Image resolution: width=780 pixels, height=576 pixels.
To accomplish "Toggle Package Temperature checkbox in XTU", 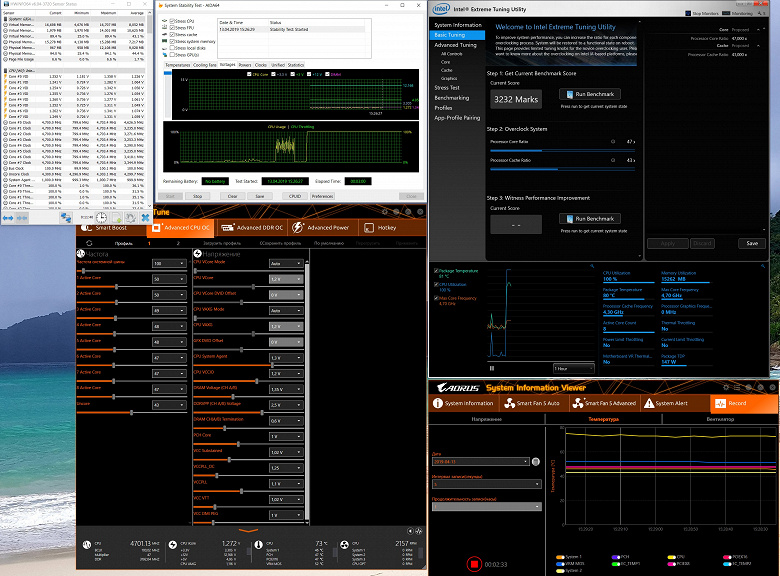I will pyautogui.click(x=436, y=271).
